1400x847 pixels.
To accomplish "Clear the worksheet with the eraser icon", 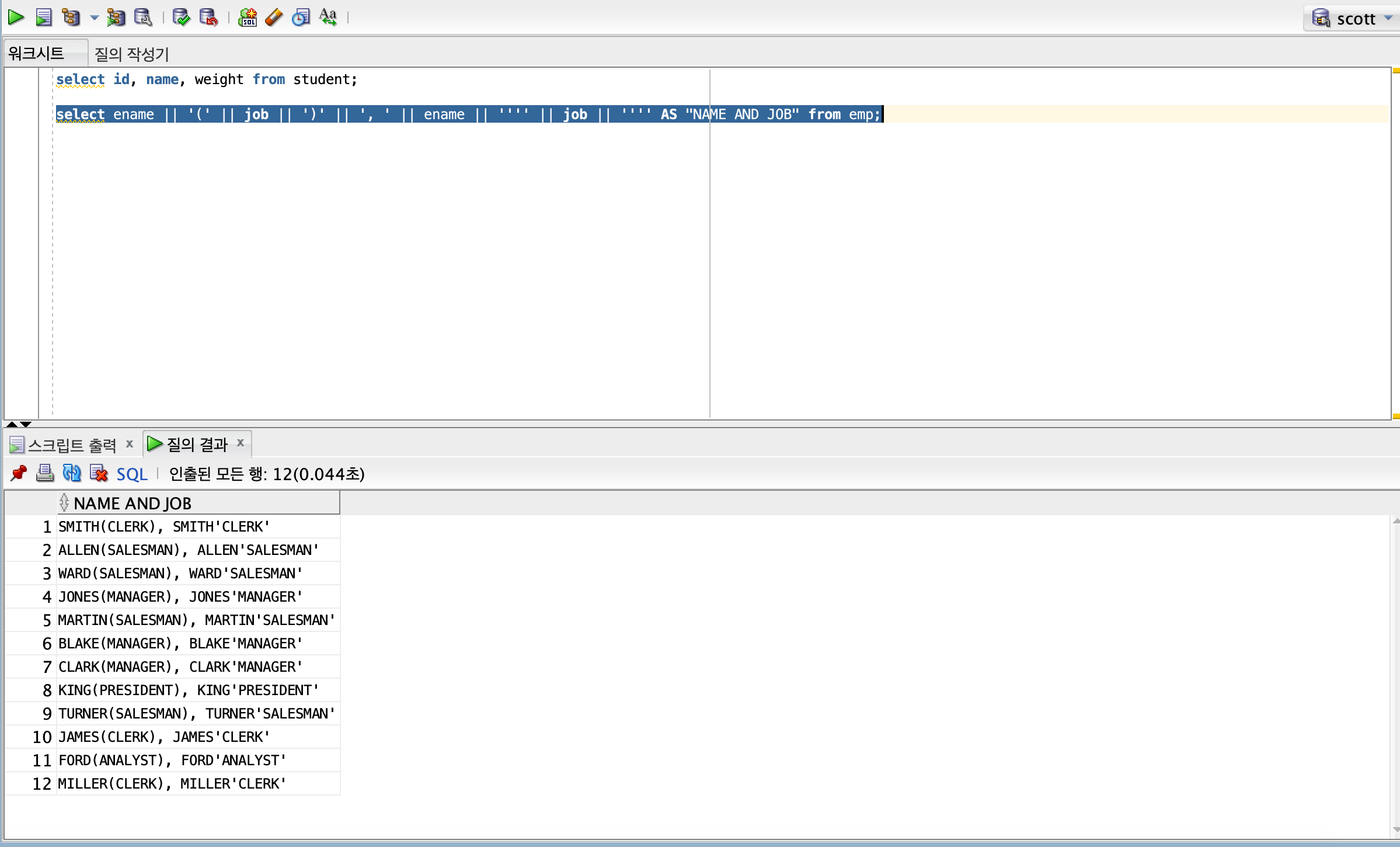I will [274, 18].
